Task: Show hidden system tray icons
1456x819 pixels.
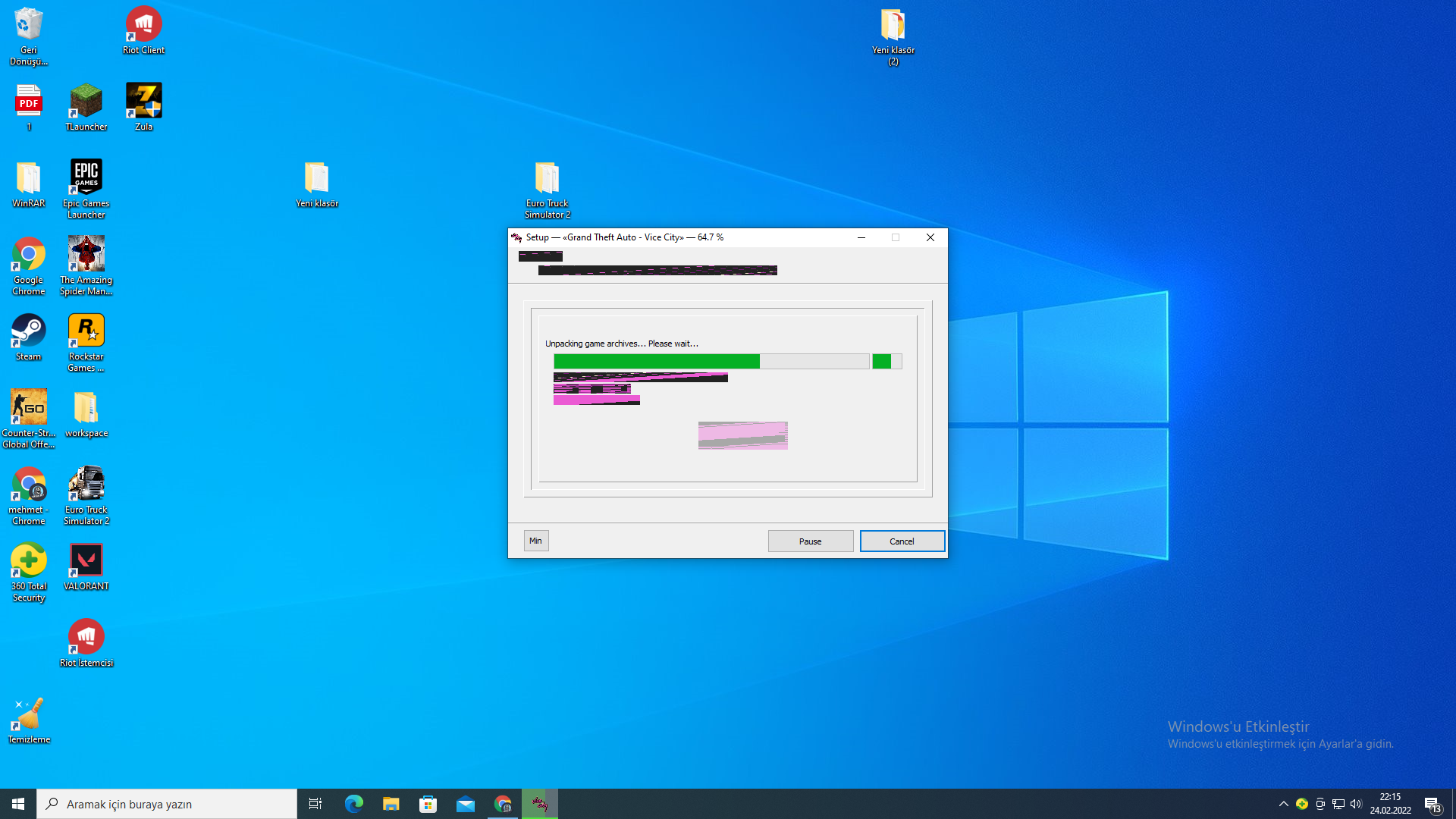Action: point(1283,804)
